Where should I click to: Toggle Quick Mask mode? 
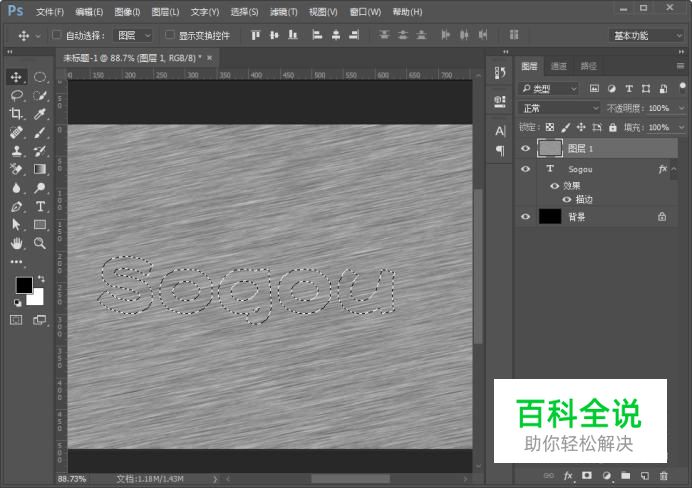[16, 320]
